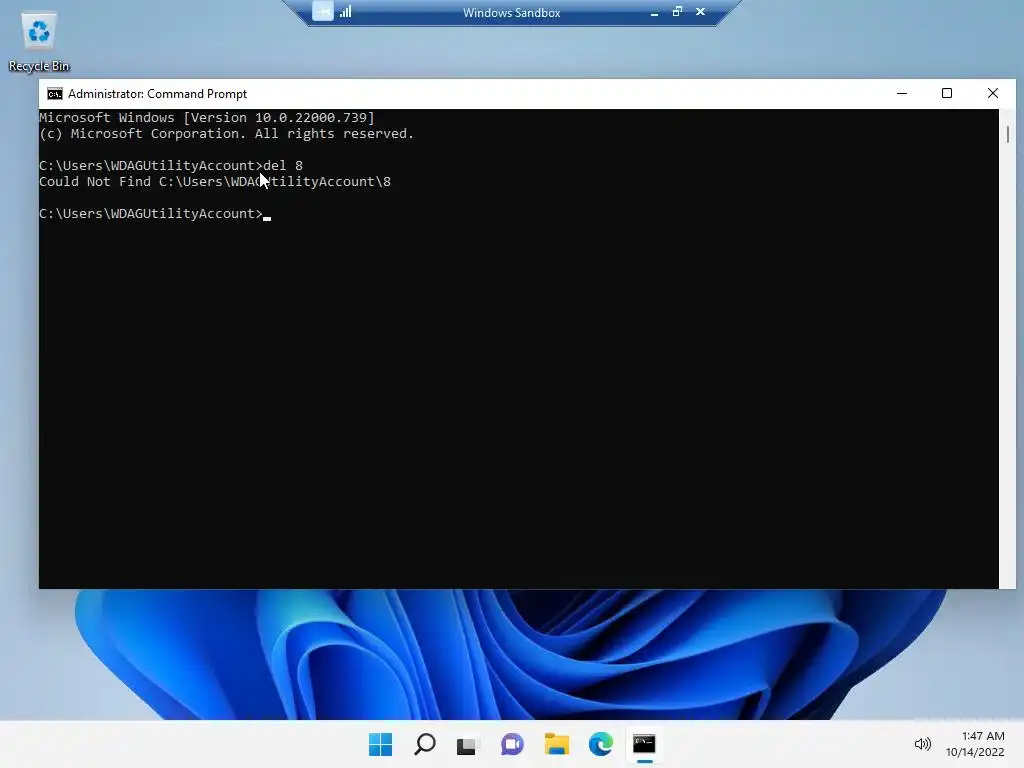Click the 'Windows Sandbox' title label
Viewport: 1024px width, 768px height.
point(511,12)
